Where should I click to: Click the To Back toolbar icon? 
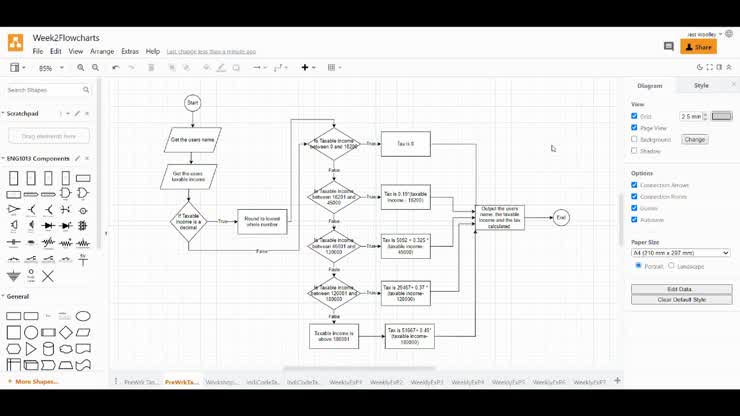186,68
